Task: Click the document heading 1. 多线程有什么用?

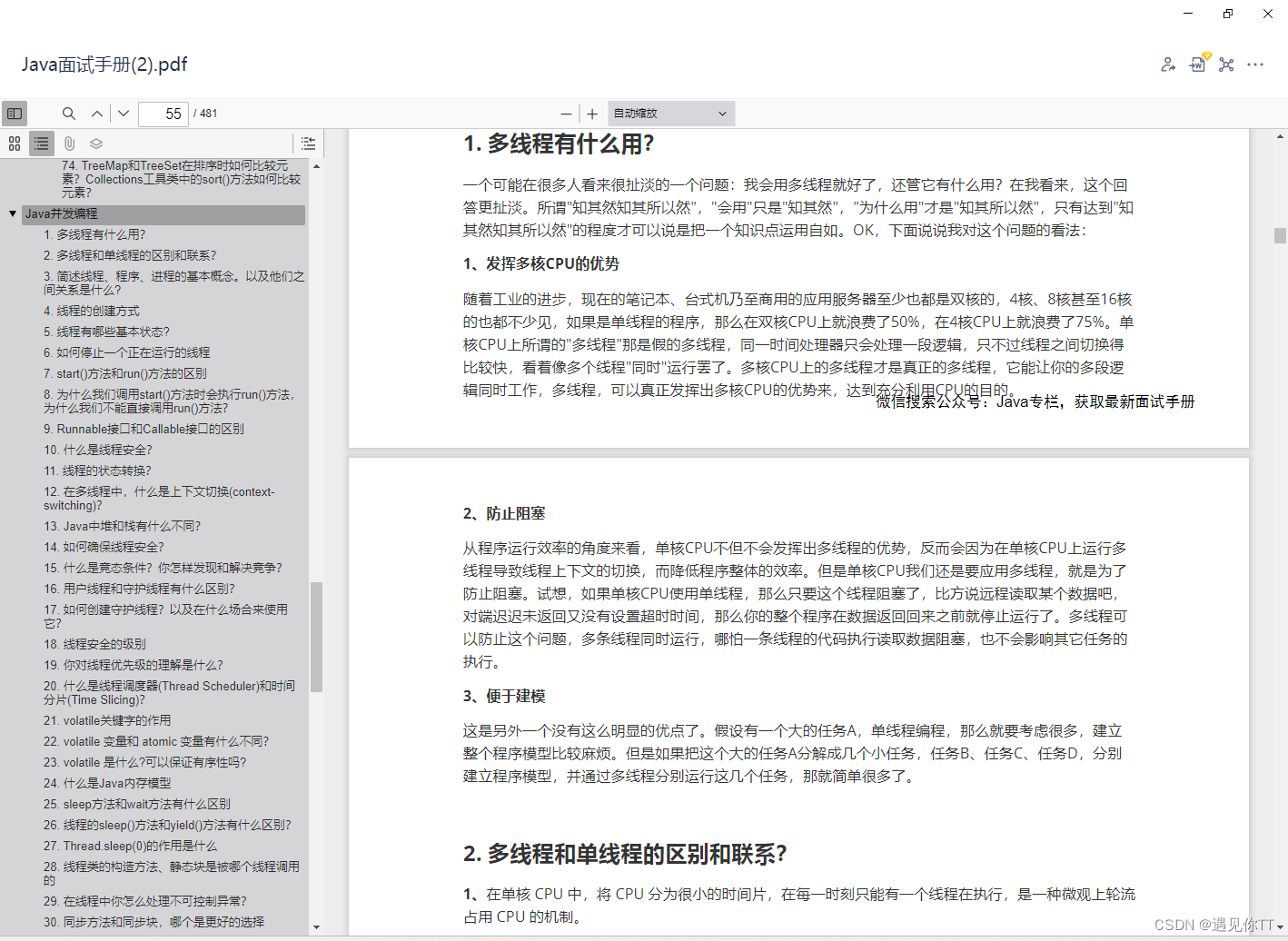Action: pyautogui.click(x=559, y=144)
